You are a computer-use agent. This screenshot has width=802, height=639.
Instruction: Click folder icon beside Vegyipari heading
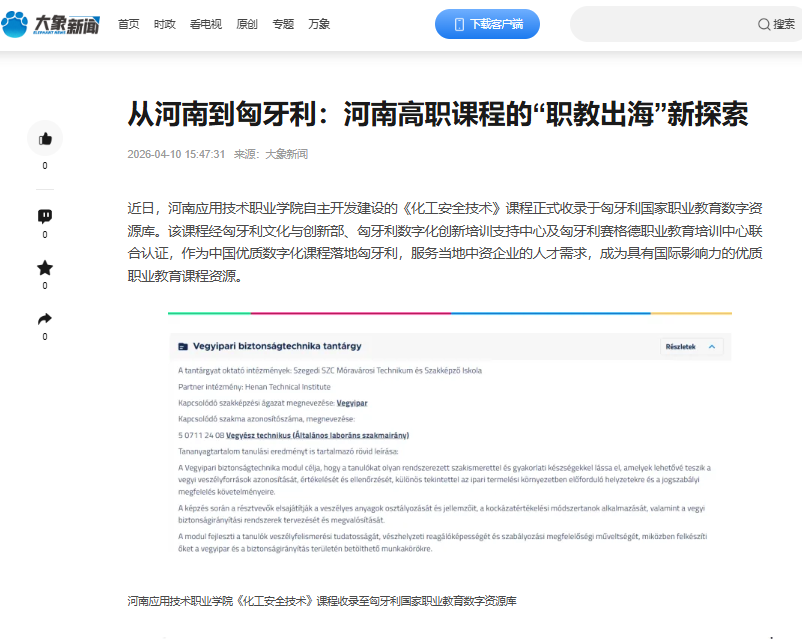pyautogui.click(x=182, y=347)
